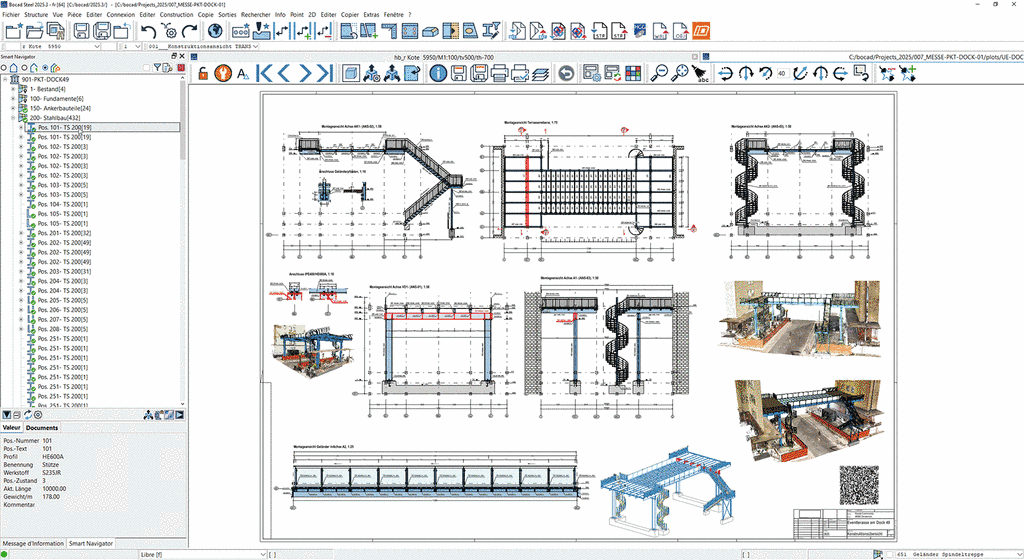Image resolution: width=1024 pixels, height=560 pixels.
Task: Click the open folder icon
Action: pos(34,31)
